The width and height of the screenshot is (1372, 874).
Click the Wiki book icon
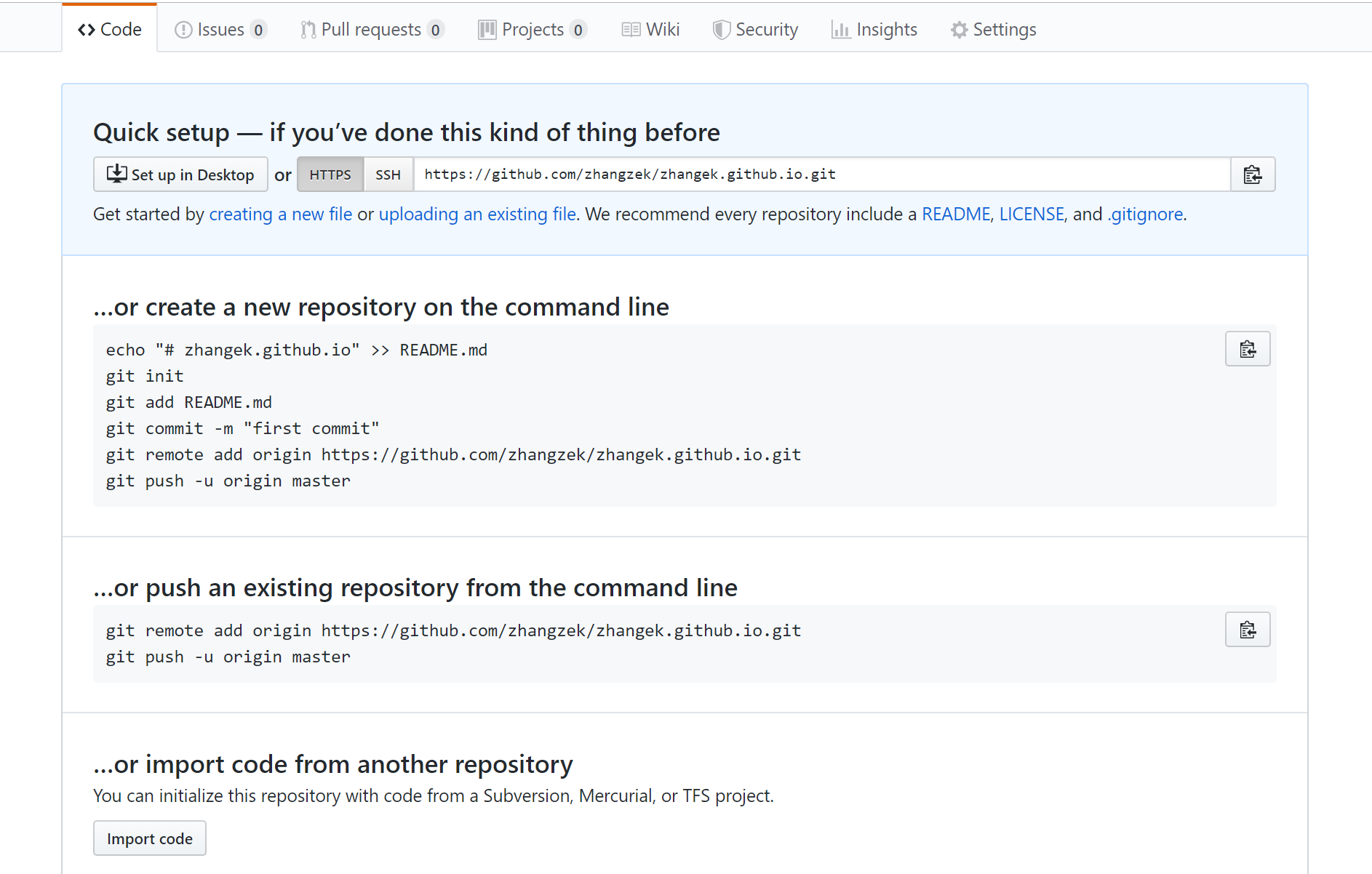631,30
